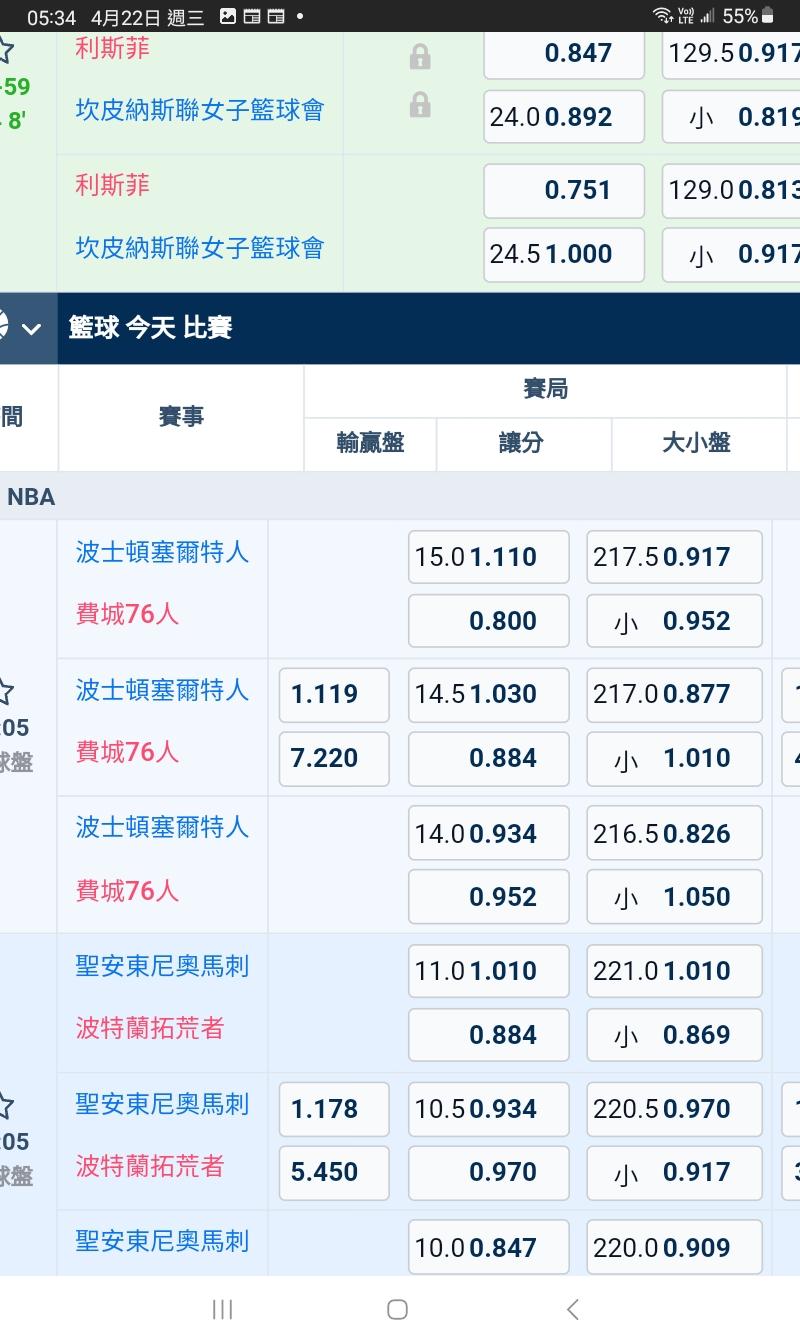Viewport: 800px width, 1340px height.
Task: Select handicap odds 0.800 for 76ers
Action: tap(489, 621)
